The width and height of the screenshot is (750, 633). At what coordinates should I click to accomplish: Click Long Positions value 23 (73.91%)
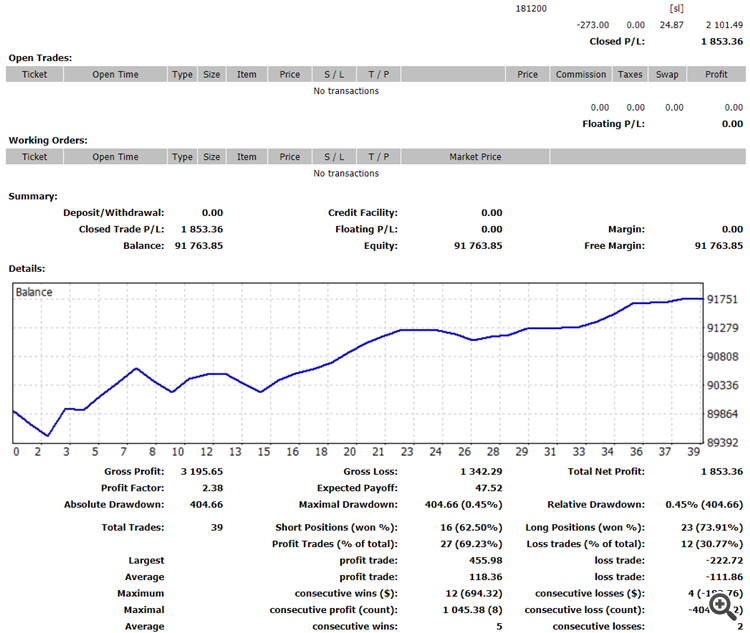pyautogui.click(x=712, y=528)
